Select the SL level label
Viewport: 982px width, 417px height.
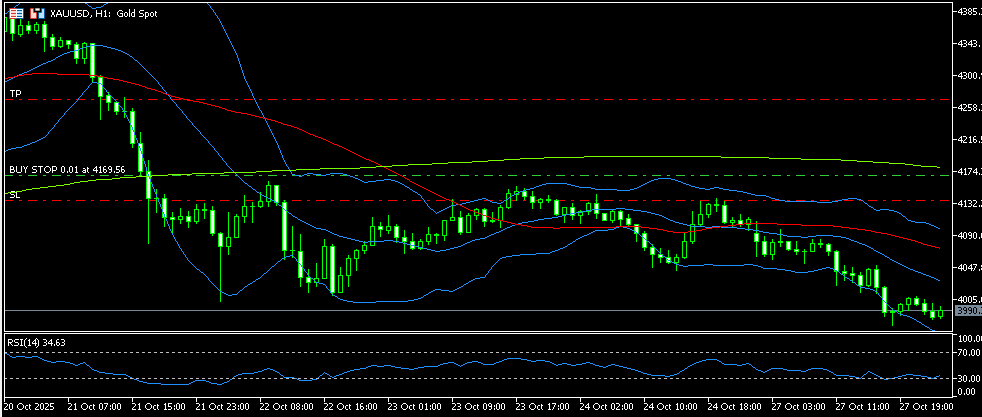pos(14,195)
